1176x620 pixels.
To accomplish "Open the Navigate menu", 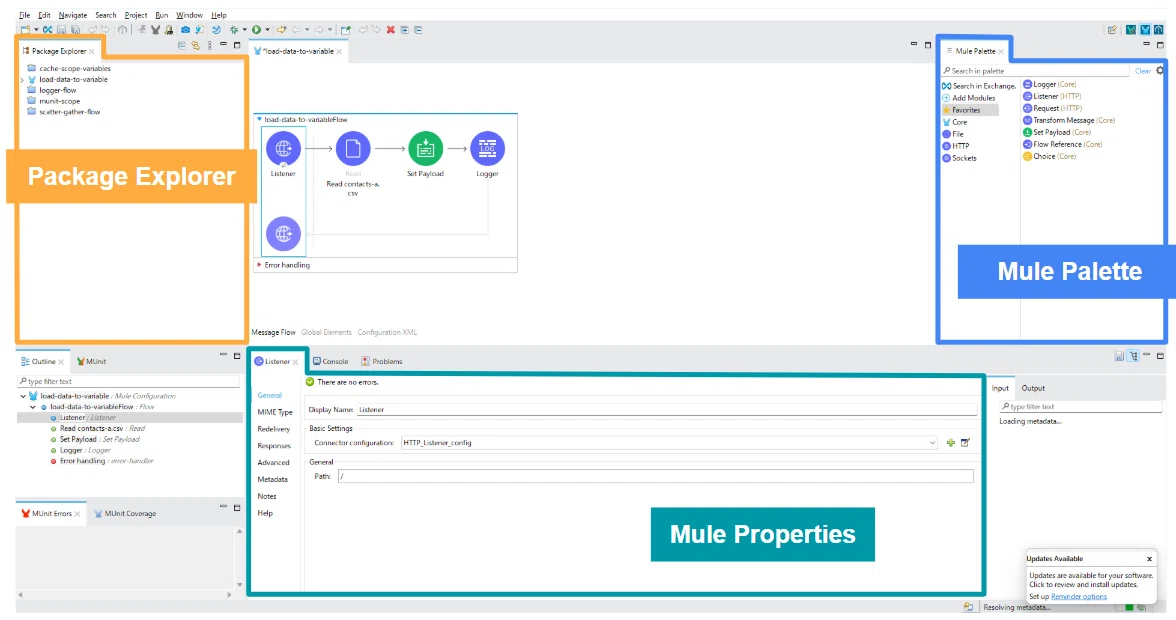I will point(73,15).
